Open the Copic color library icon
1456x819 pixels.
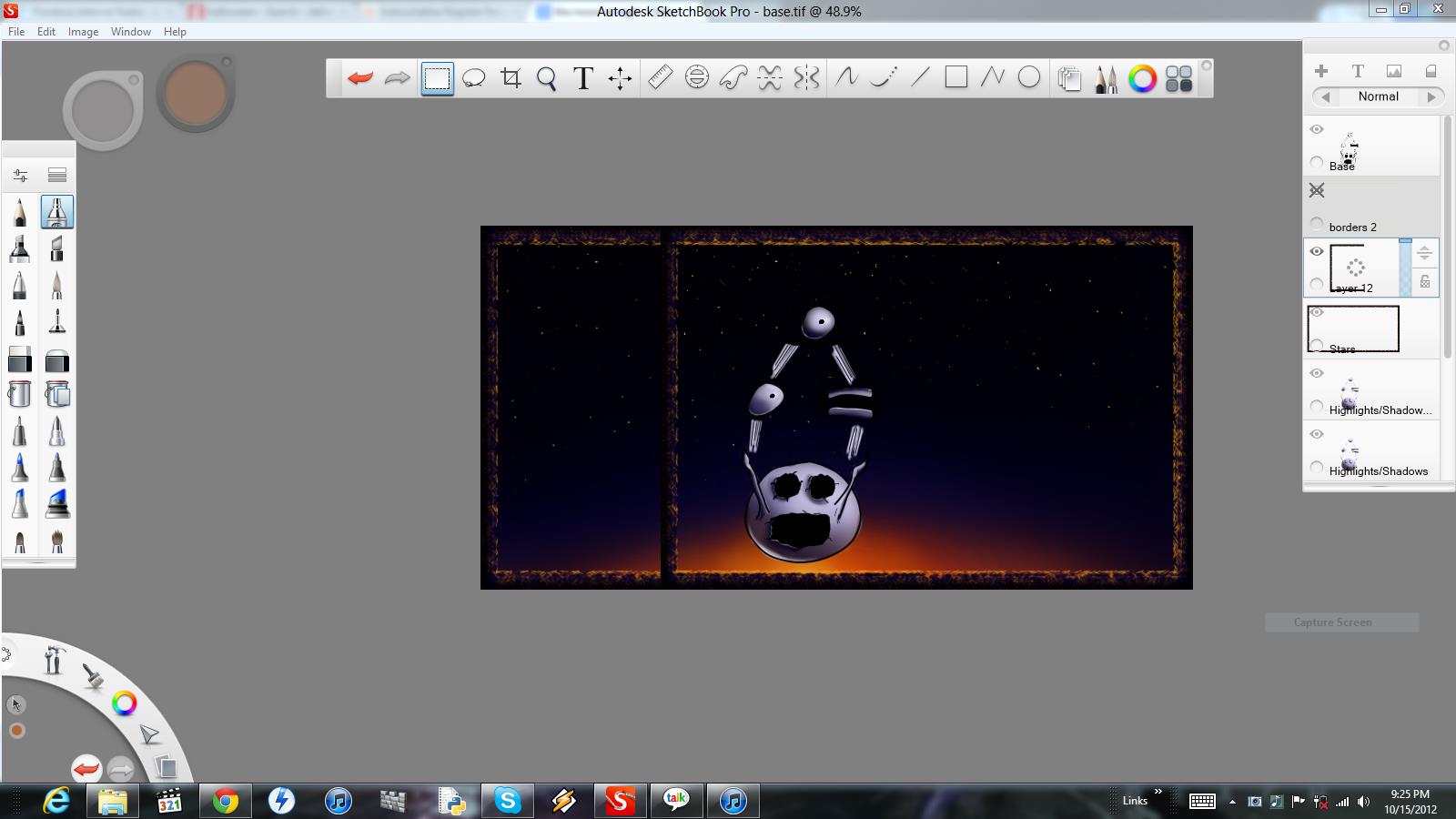click(1179, 79)
